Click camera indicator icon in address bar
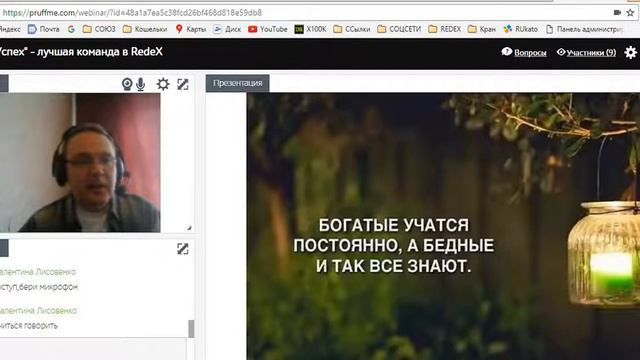Screen dimensions: 640x360 [617, 13]
